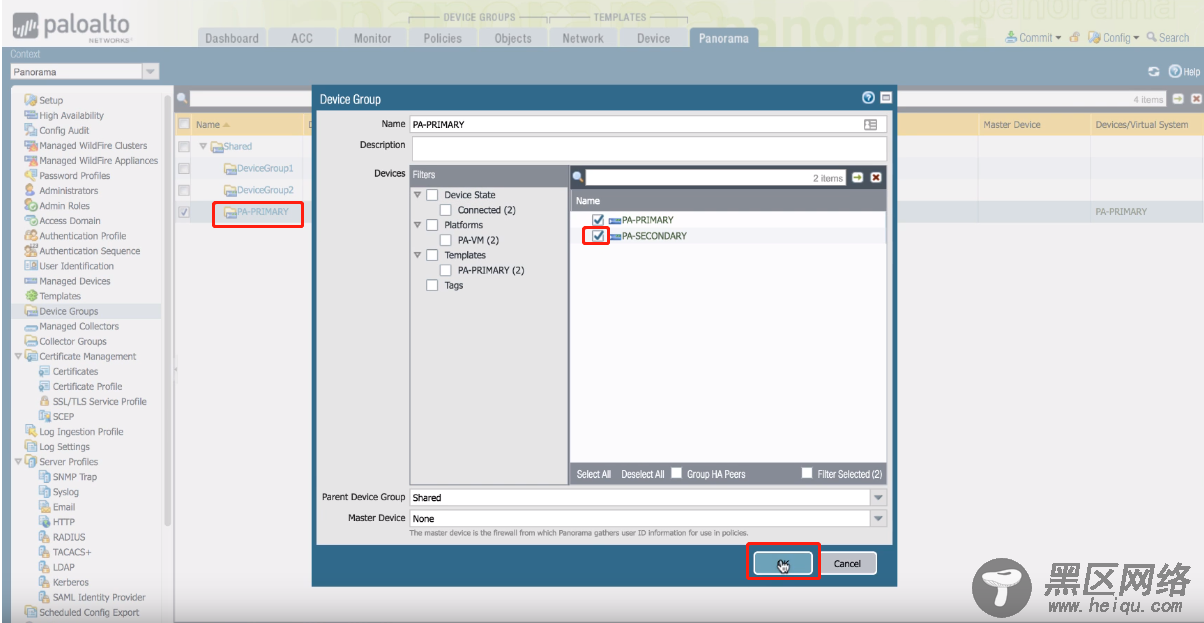This screenshot has width=1204, height=623.
Task: Clear the devices search filter
Action: click(x=876, y=177)
